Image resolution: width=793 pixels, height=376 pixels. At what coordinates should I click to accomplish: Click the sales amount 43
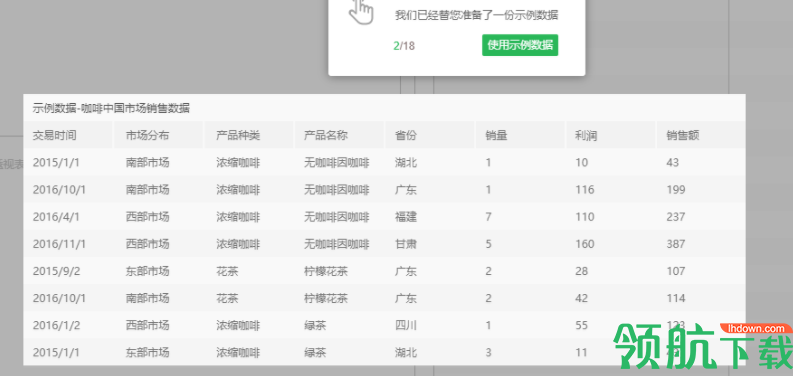point(672,162)
